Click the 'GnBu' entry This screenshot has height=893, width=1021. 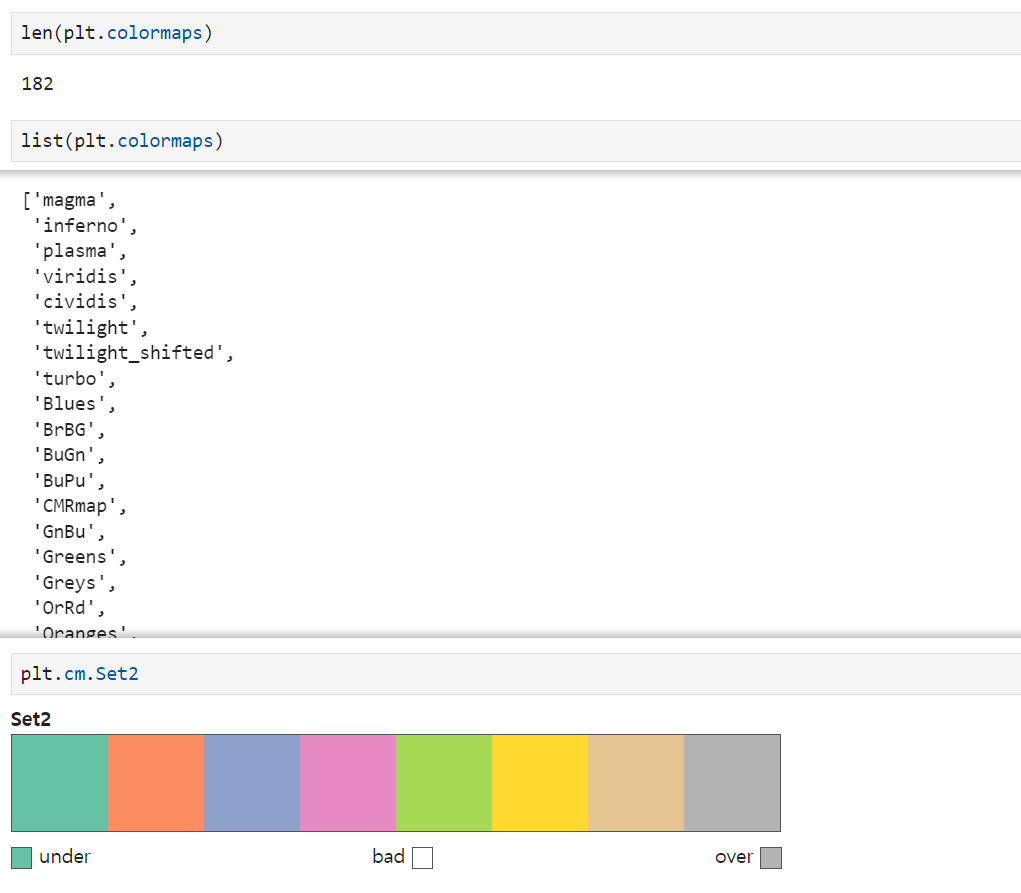pos(64,532)
